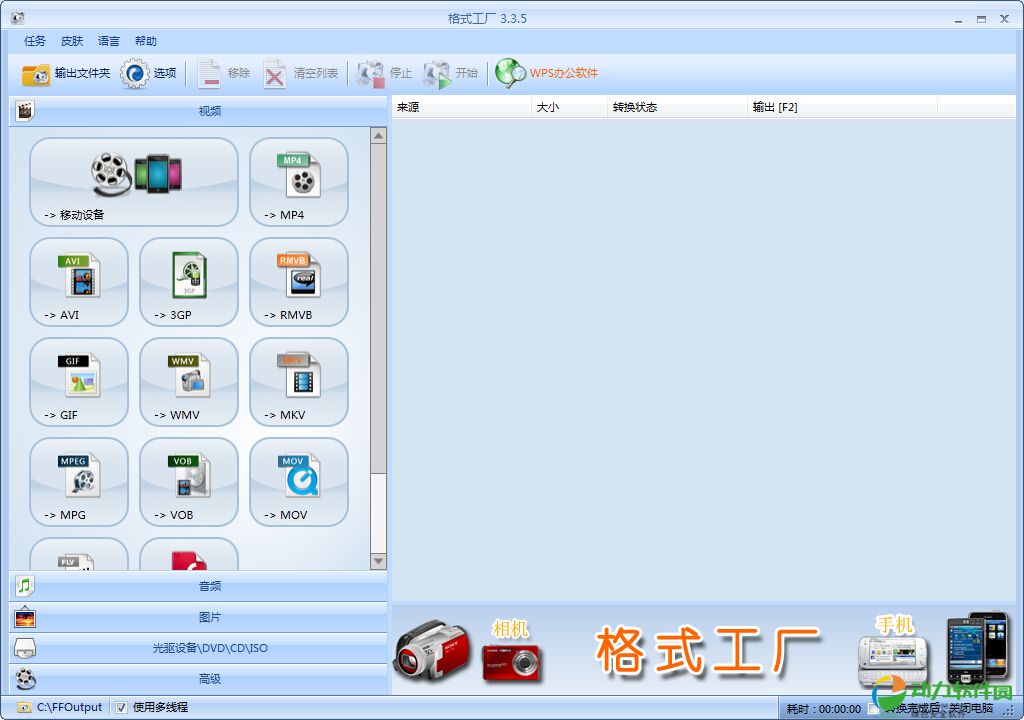1024x720 pixels.
Task: Open 选项 settings gear
Action: (x=148, y=73)
